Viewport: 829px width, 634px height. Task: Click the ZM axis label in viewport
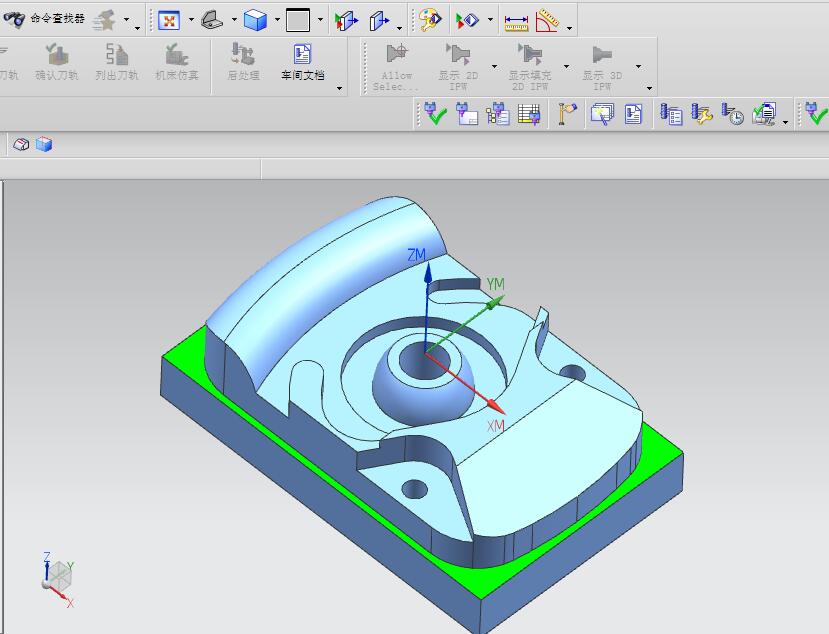pyautogui.click(x=417, y=255)
